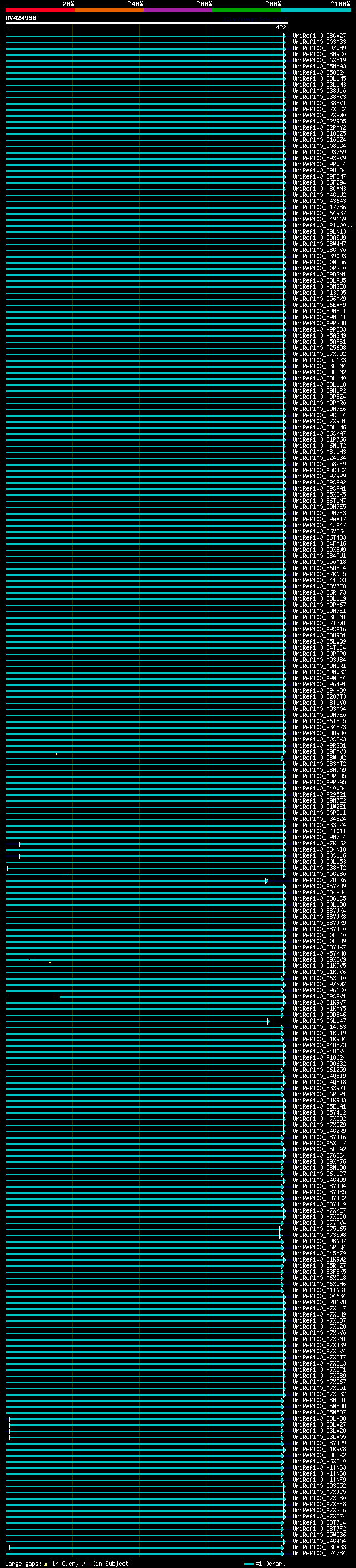Select the UniRef100_B9SPV9 label
This screenshot has height=1568, width=356.
[319, 159]
